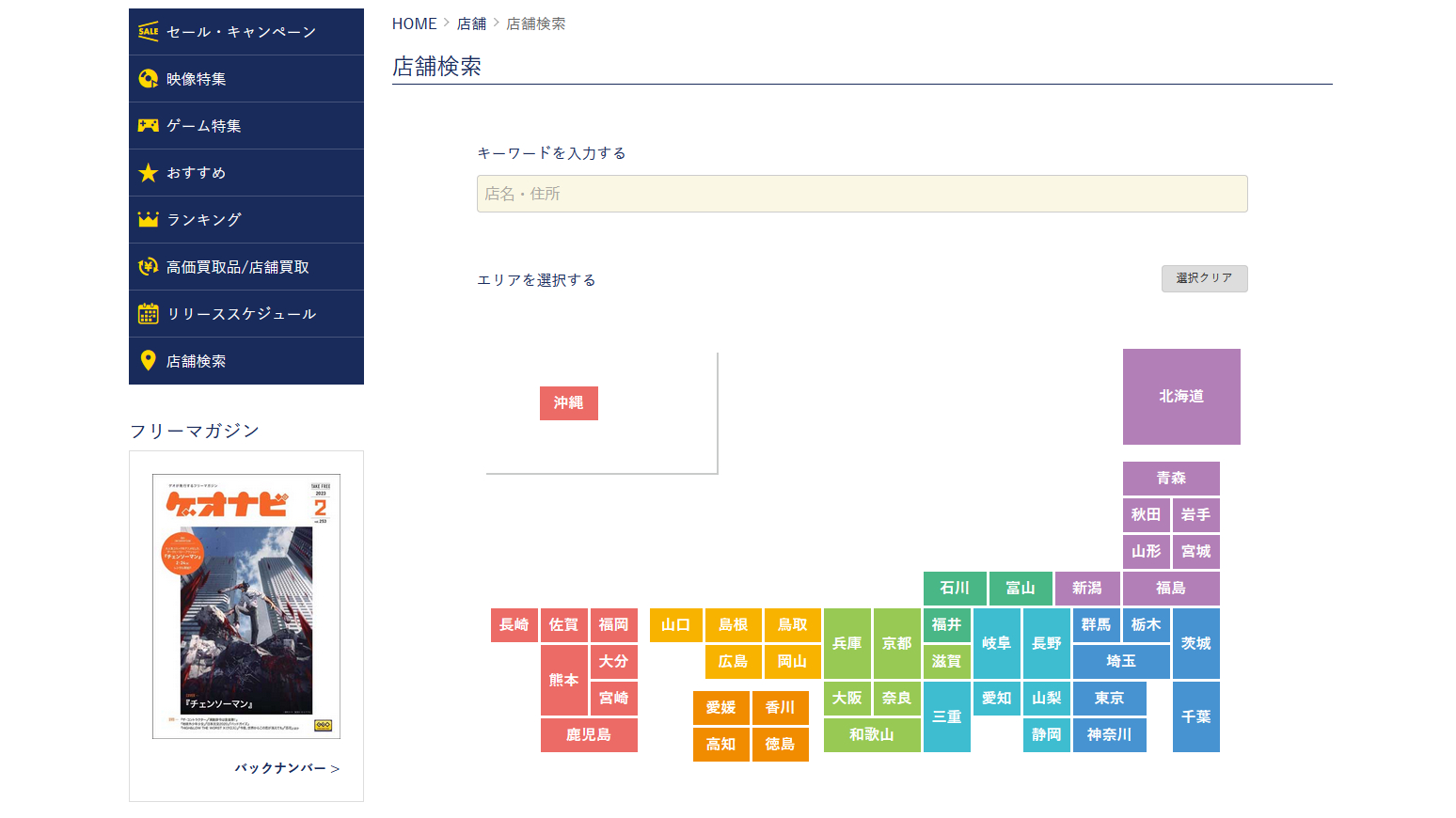Click the yen buyback icon
1456x818 pixels.
point(148,267)
